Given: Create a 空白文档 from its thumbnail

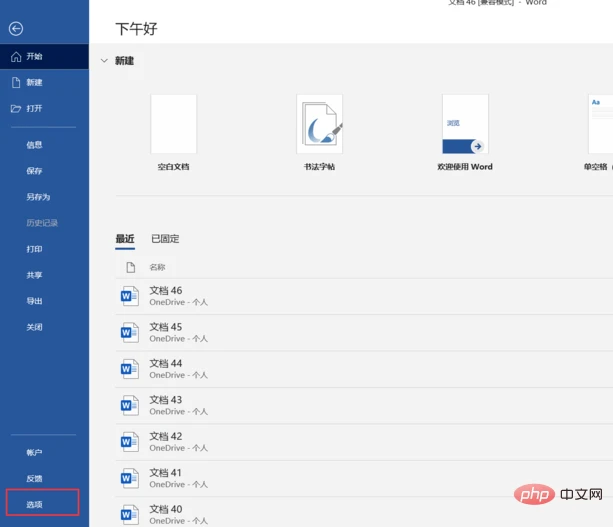Looking at the screenshot, I should pyautogui.click(x=174, y=124).
